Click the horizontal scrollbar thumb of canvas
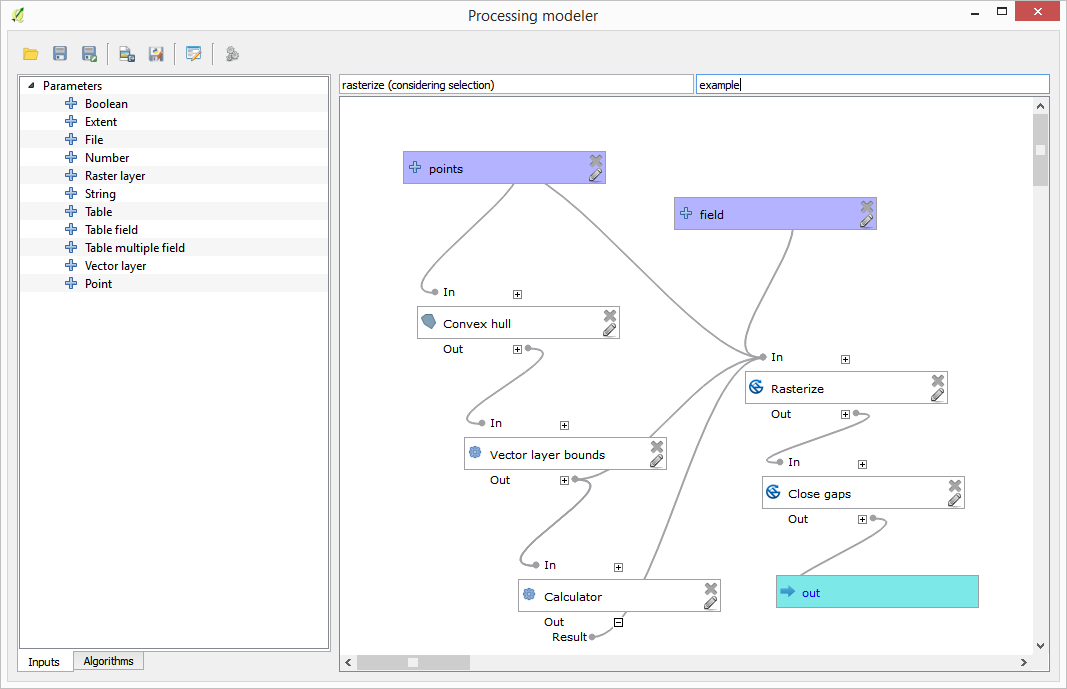 coord(412,662)
